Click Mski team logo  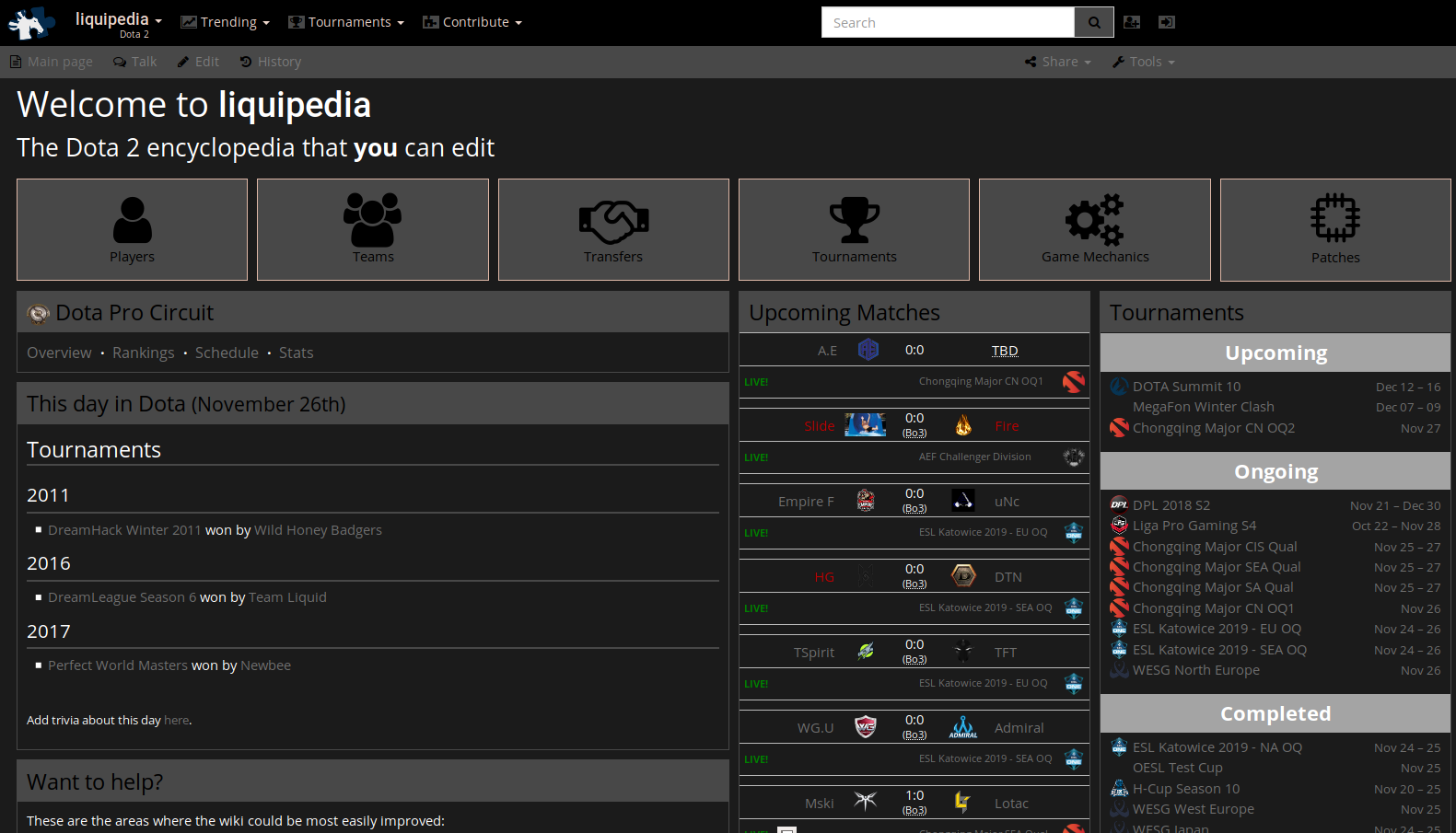(865, 801)
